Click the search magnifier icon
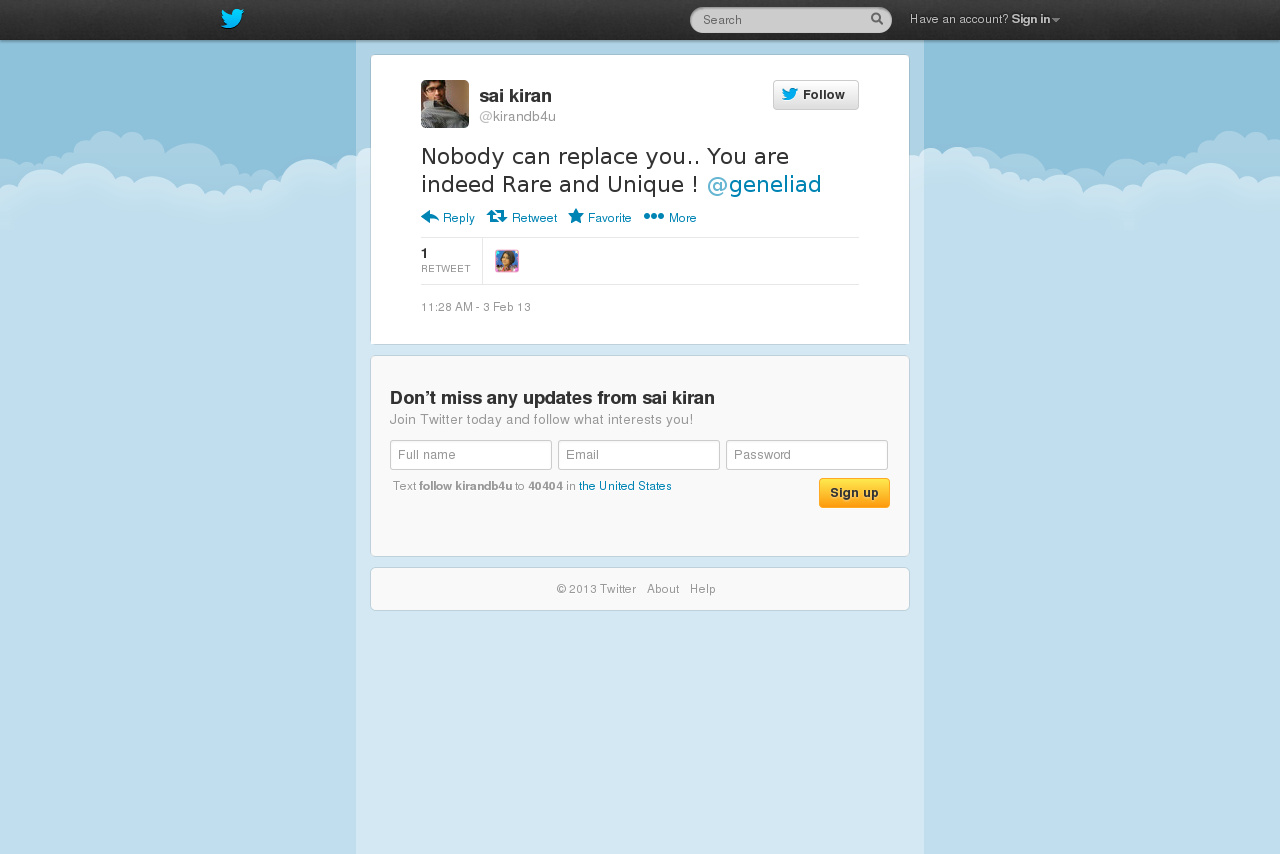This screenshot has height=854, width=1280. [877, 19]
